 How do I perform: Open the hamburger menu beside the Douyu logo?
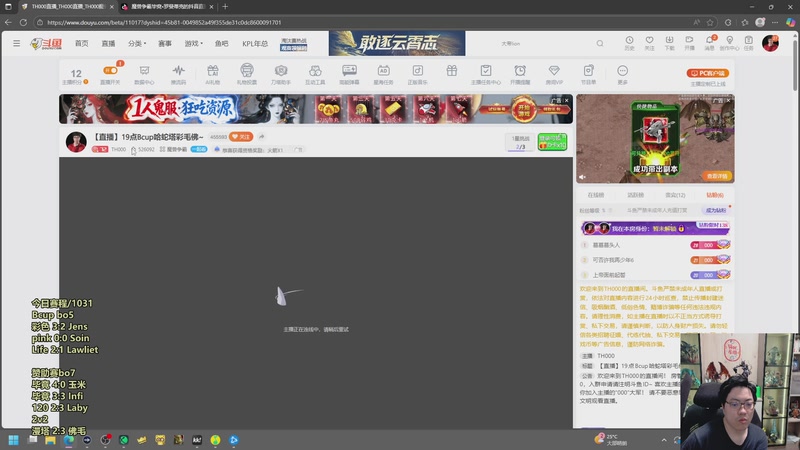point(16,43)
